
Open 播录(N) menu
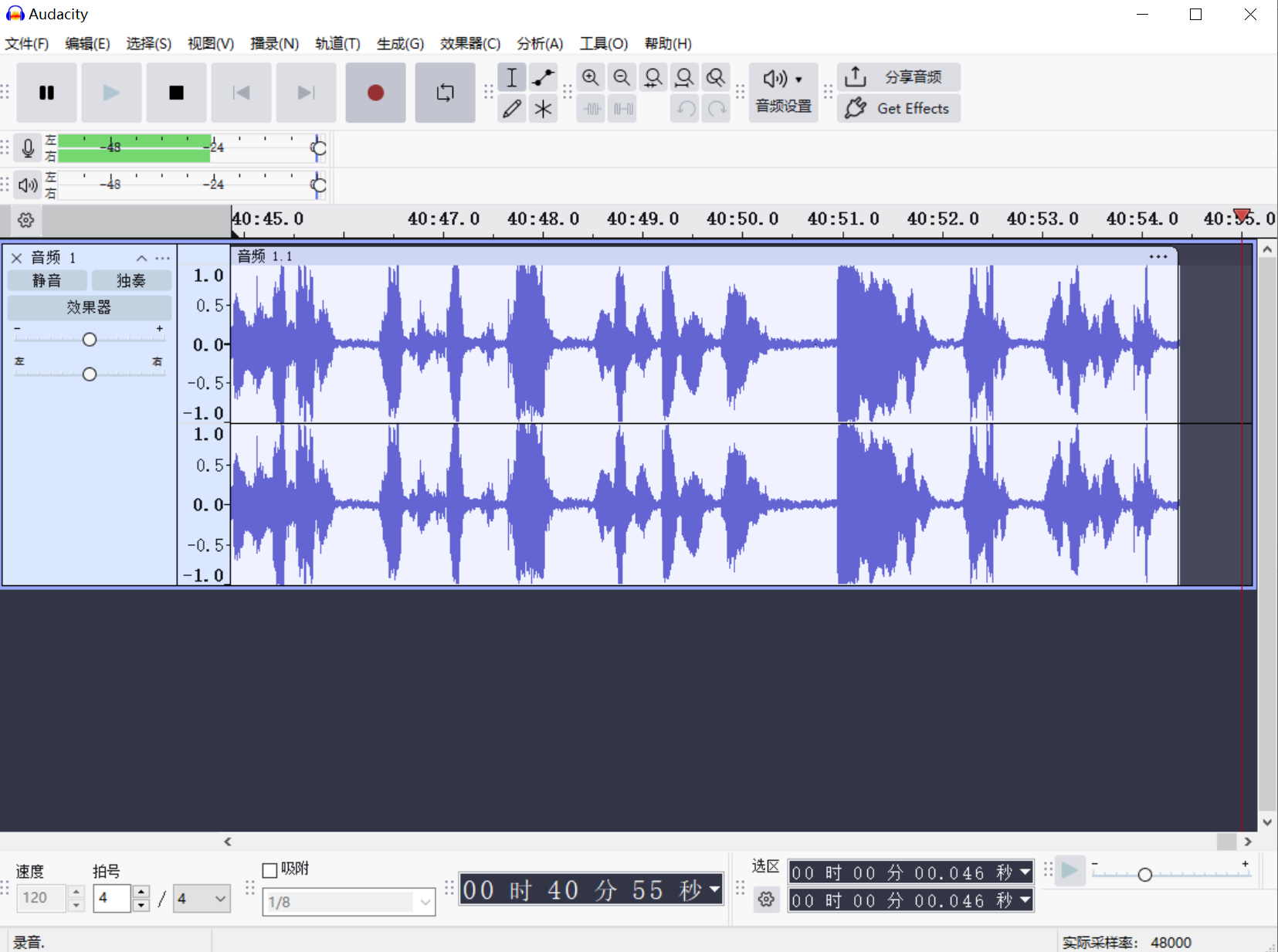tap(274, 43)
